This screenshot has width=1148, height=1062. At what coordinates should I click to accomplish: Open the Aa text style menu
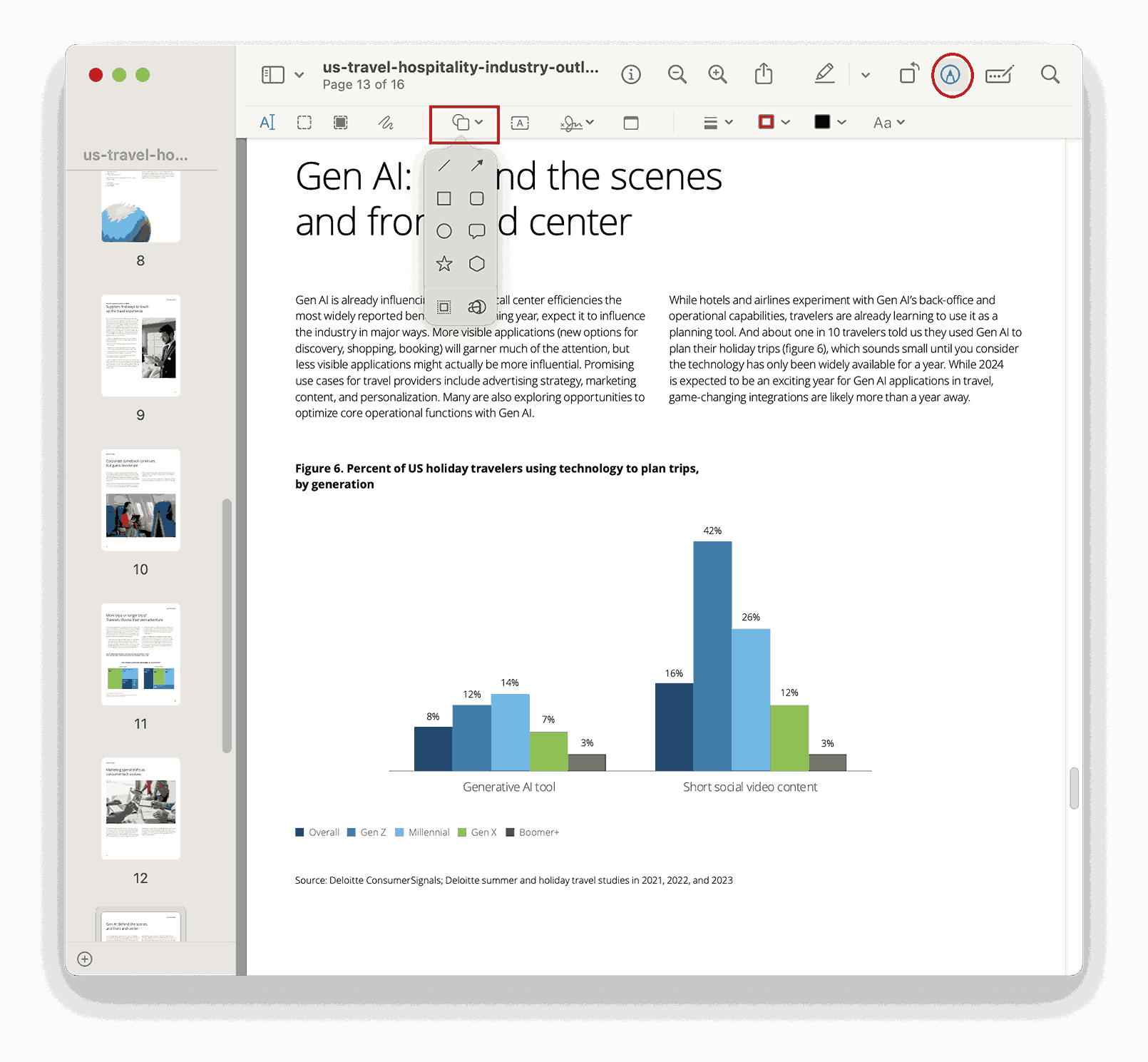(888, 122)
